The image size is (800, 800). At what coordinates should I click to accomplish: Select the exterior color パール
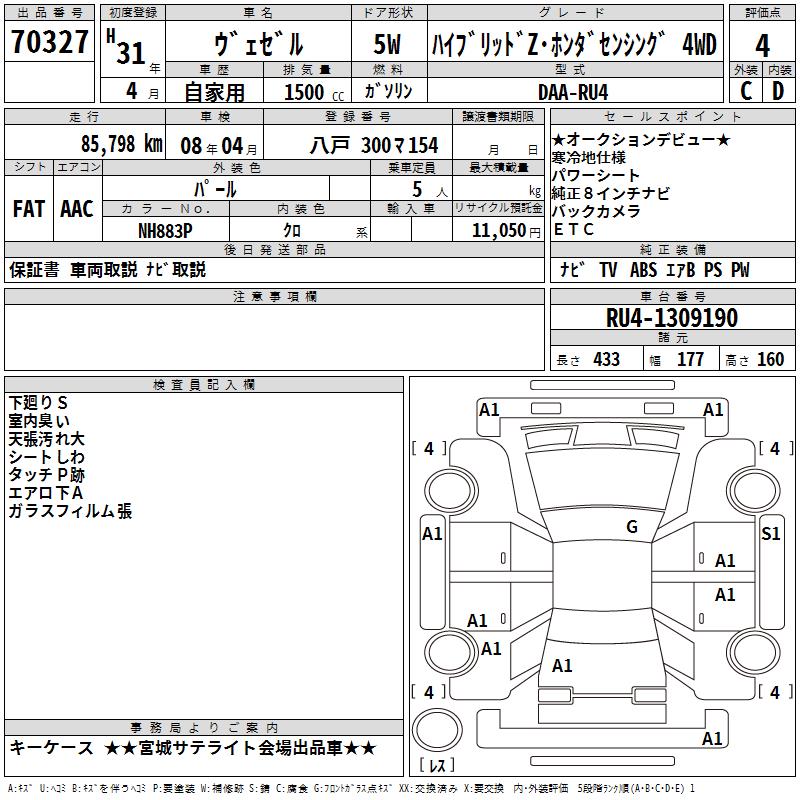(x=215, y=189)
